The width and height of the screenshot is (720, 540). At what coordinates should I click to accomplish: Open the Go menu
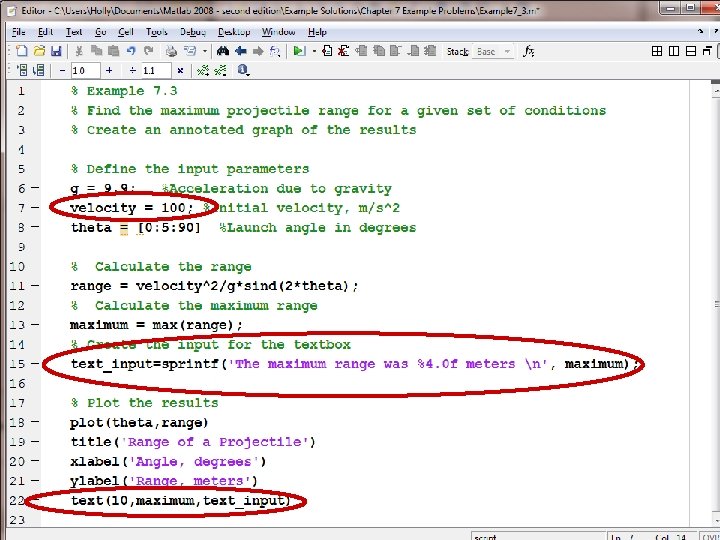(x=101, y=32)
